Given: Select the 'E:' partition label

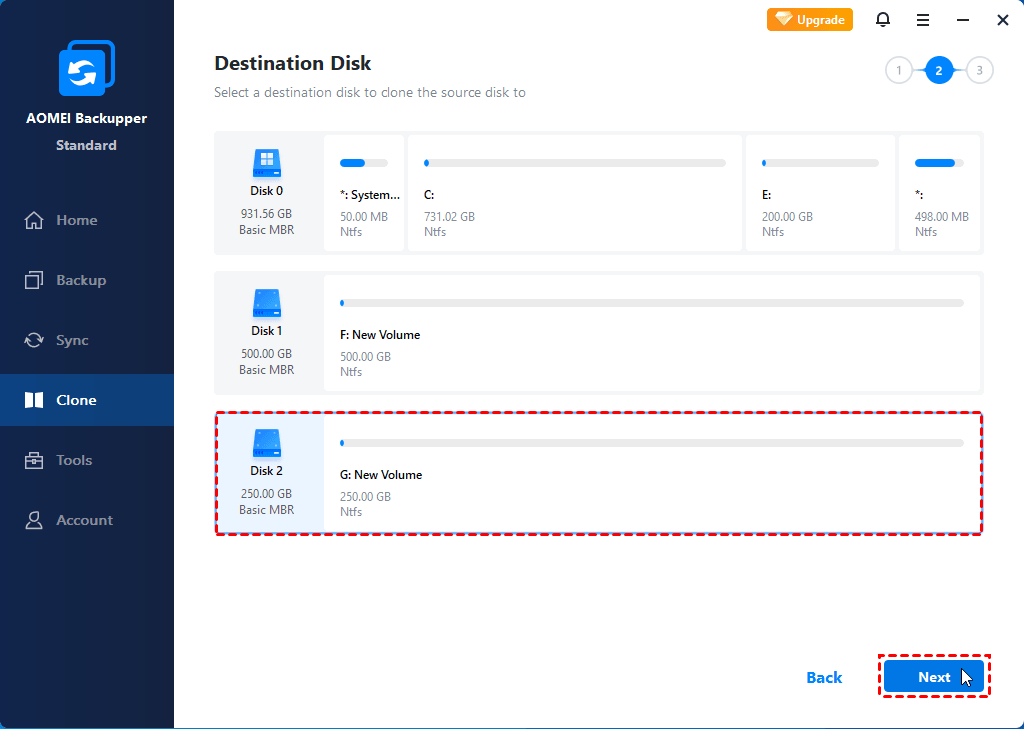Looking at the screenshot, I should (x=767, y=195).
